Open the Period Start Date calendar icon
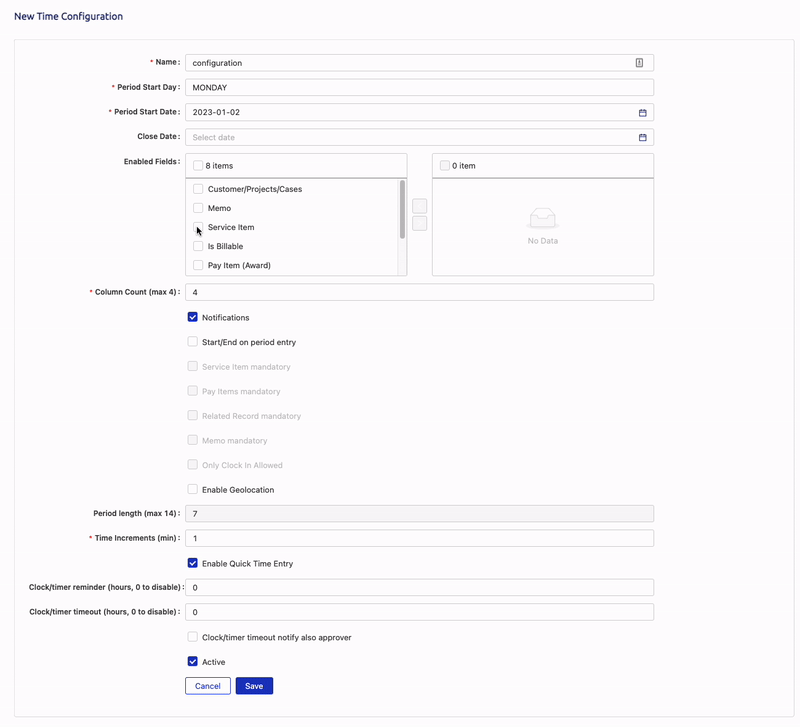The image size is (800, 727). pos(642,113)
